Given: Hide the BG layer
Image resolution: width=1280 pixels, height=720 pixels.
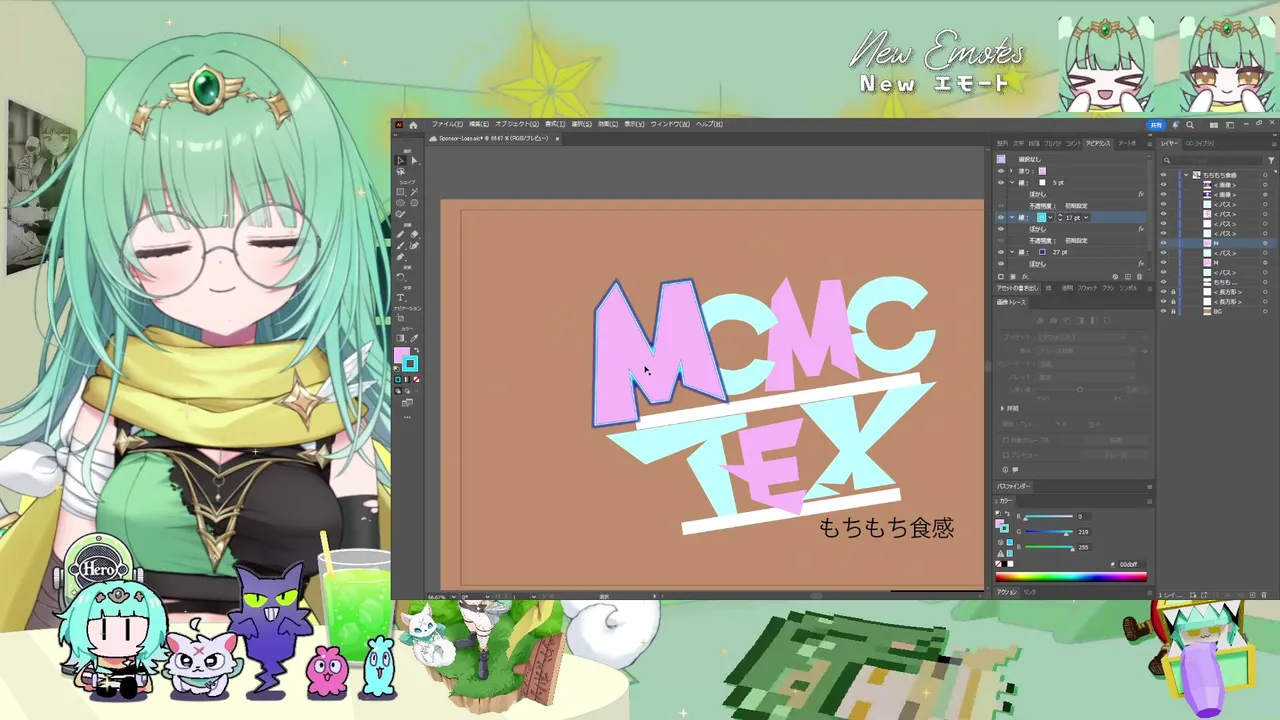Looking at the screenshot, I should click(x=1163, y=311).
